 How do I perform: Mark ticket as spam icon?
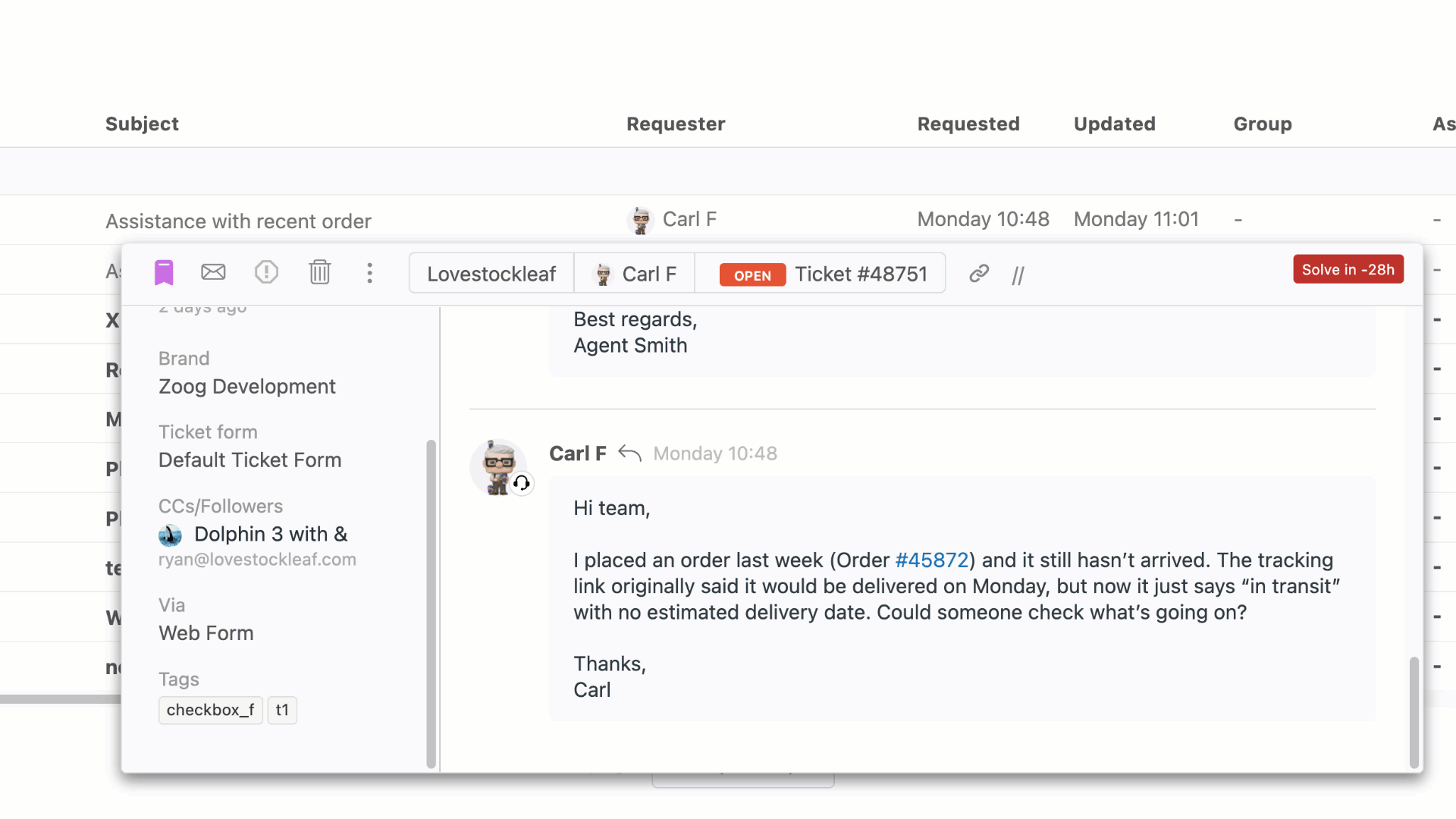pyautogui.click(x=266, y=272)
